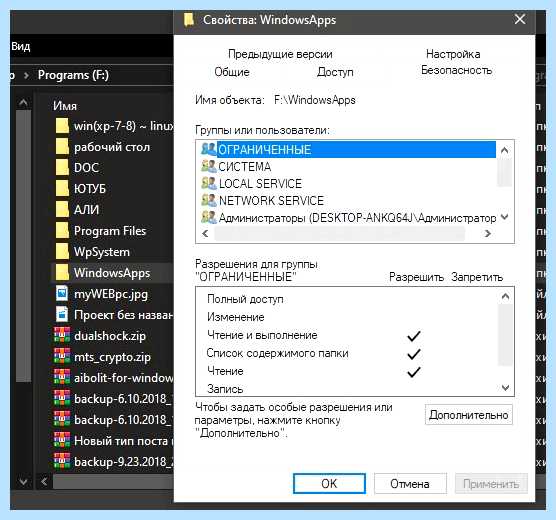The image size is (556, 520).
Task: Click the СИСТЕМА group icon
Action: [x=208, y=166]
